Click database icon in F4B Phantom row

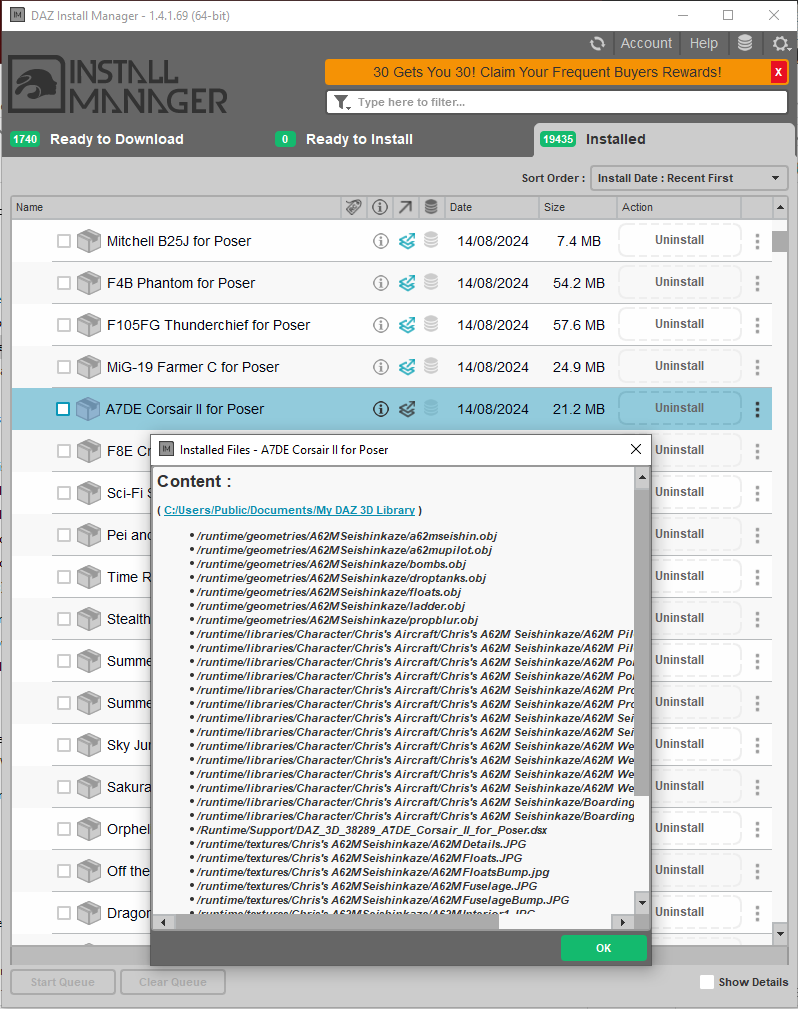pyautogui.click(x=431, y=282)
